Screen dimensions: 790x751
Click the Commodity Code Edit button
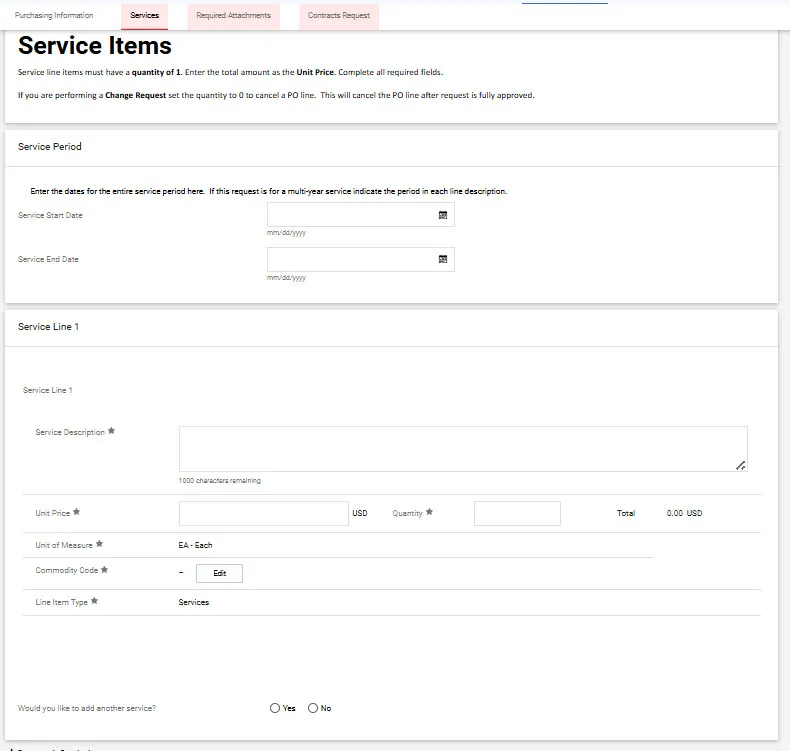click(219, 573)
